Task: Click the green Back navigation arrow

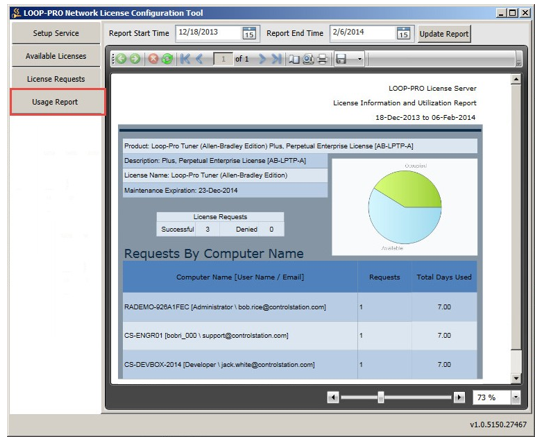Action: tap(121, 59)
